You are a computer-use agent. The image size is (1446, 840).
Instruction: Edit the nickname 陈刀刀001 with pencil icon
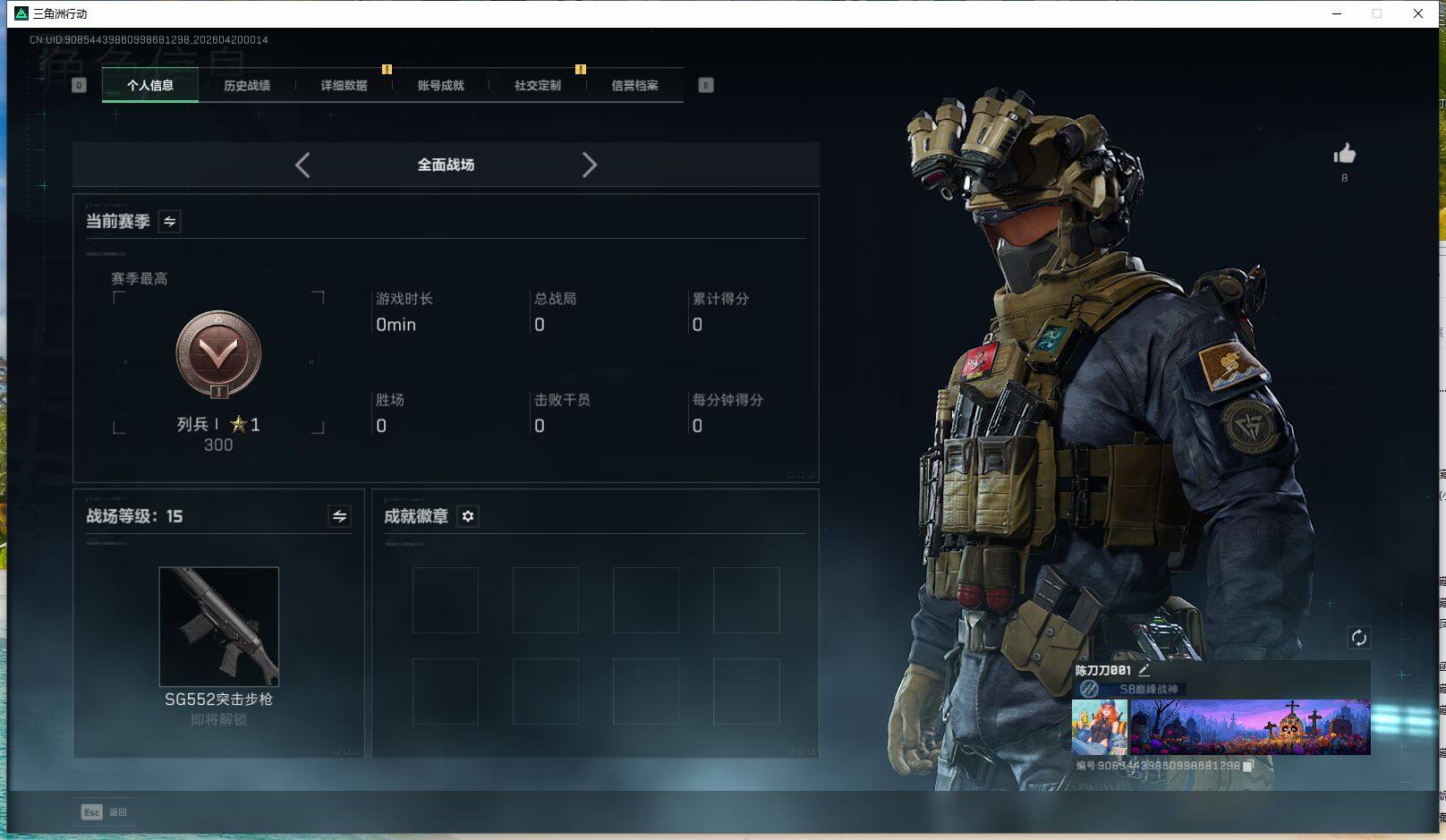point(1144,670)
